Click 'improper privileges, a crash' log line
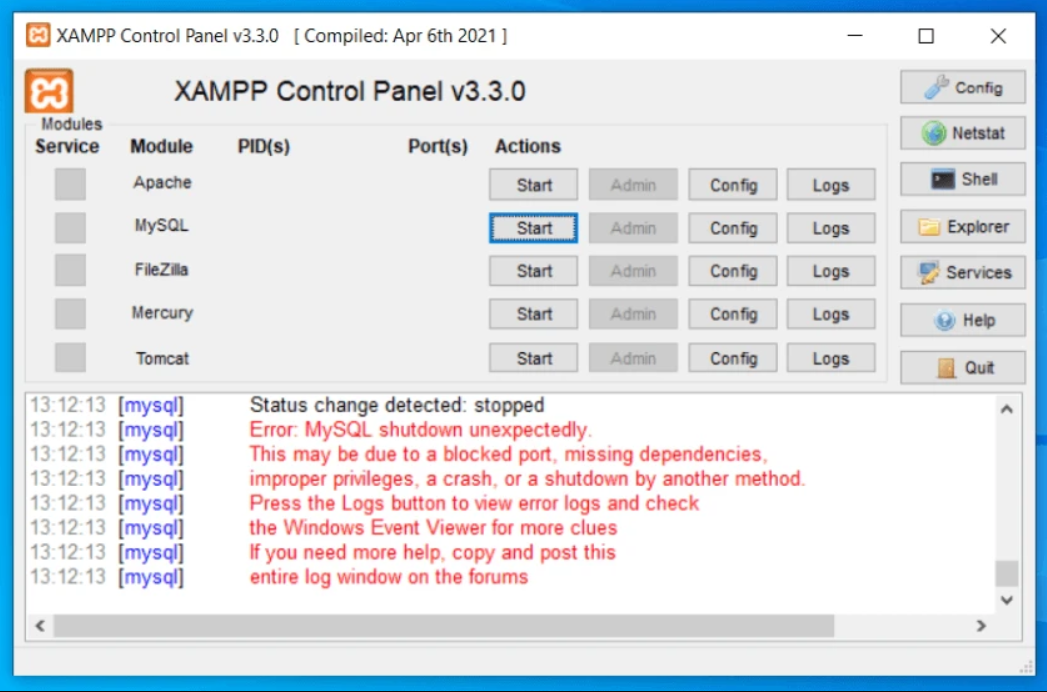The width and height of the screenshot is (1047, 692). click(527, 479)
